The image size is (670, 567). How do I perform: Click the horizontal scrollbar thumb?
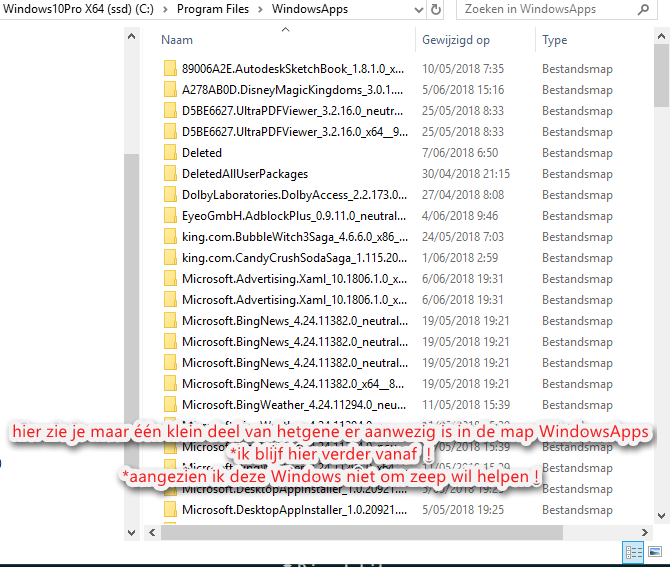coord(361,532)
